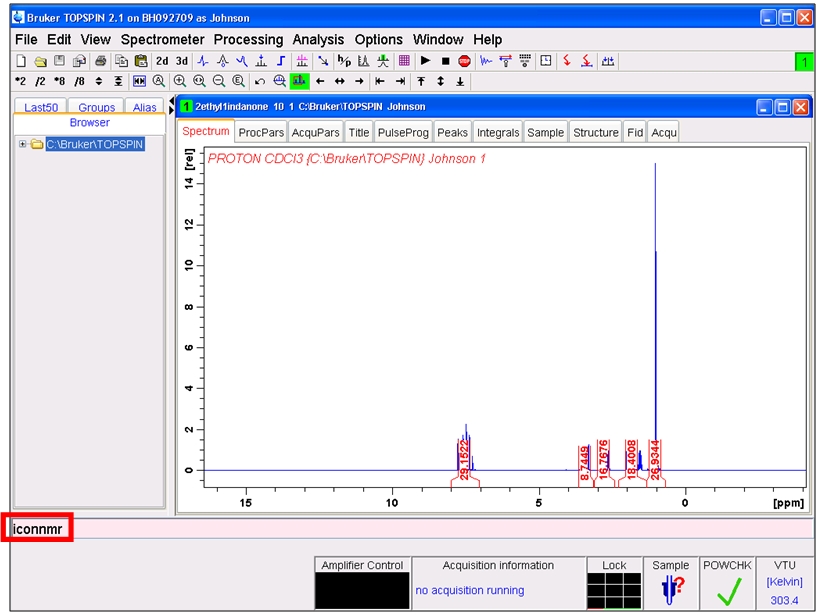The image size is (820, 615).
Task: Shift the spectrum baseline to the top
Action: pos(421,81)
